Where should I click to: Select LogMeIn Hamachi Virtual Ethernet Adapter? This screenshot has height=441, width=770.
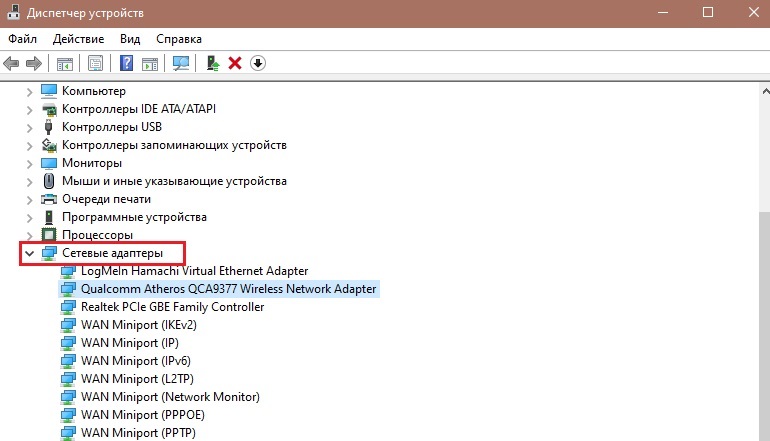(x=194, y=271)
